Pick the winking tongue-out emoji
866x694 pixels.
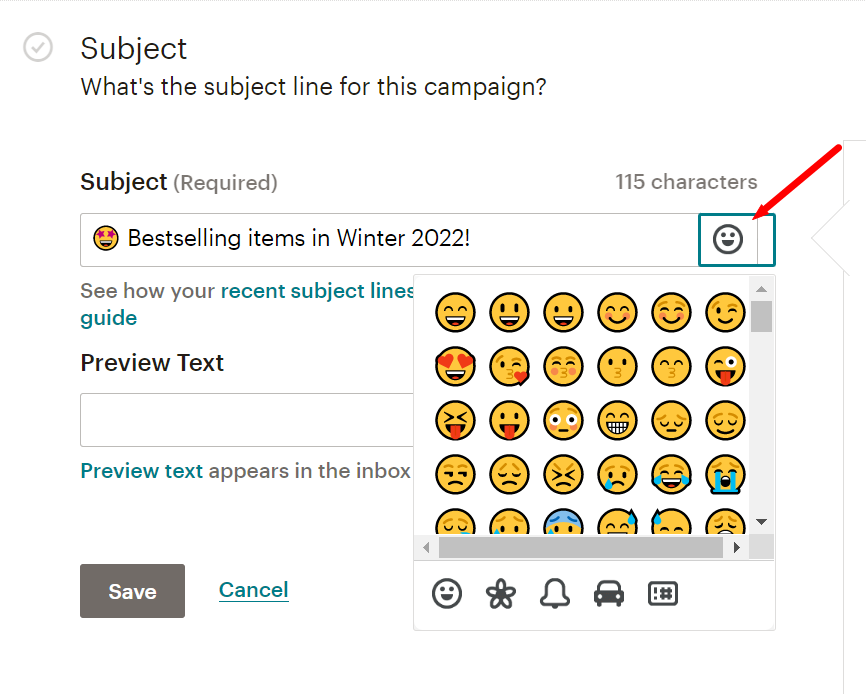[x=724, y=367]
